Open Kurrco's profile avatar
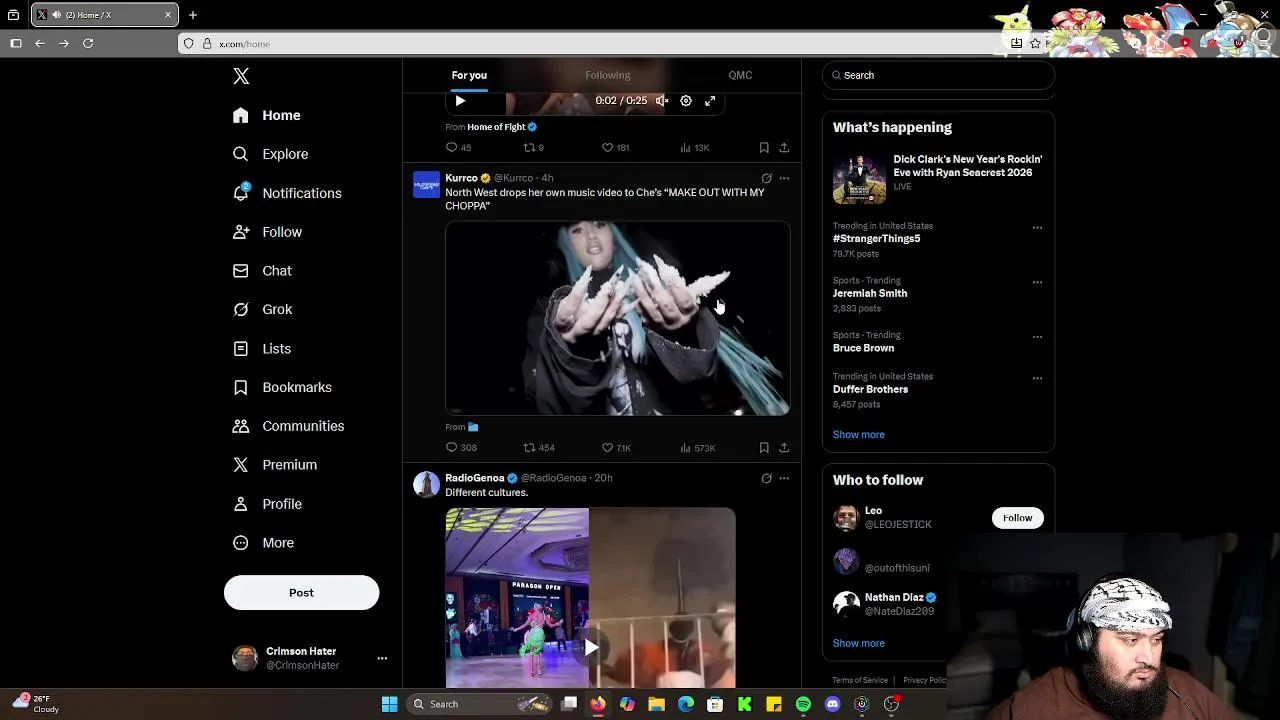Screen dimensions: 1280x720 click(x=427, y=185)
